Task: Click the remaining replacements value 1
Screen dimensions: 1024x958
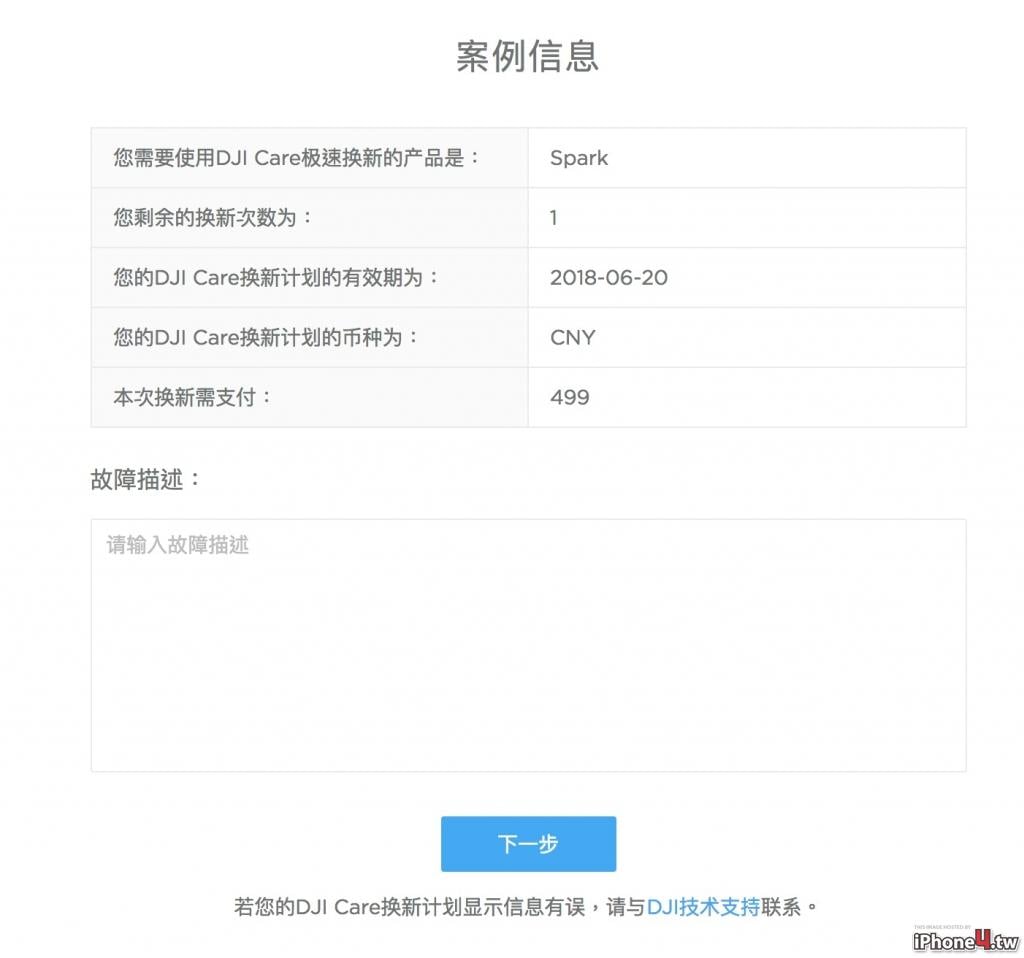Action: tap(554, 217)
